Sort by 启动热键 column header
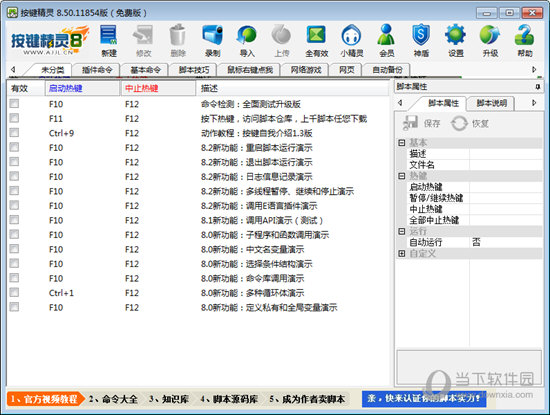This screenshot has height=415, width=550. click(82, 88)
